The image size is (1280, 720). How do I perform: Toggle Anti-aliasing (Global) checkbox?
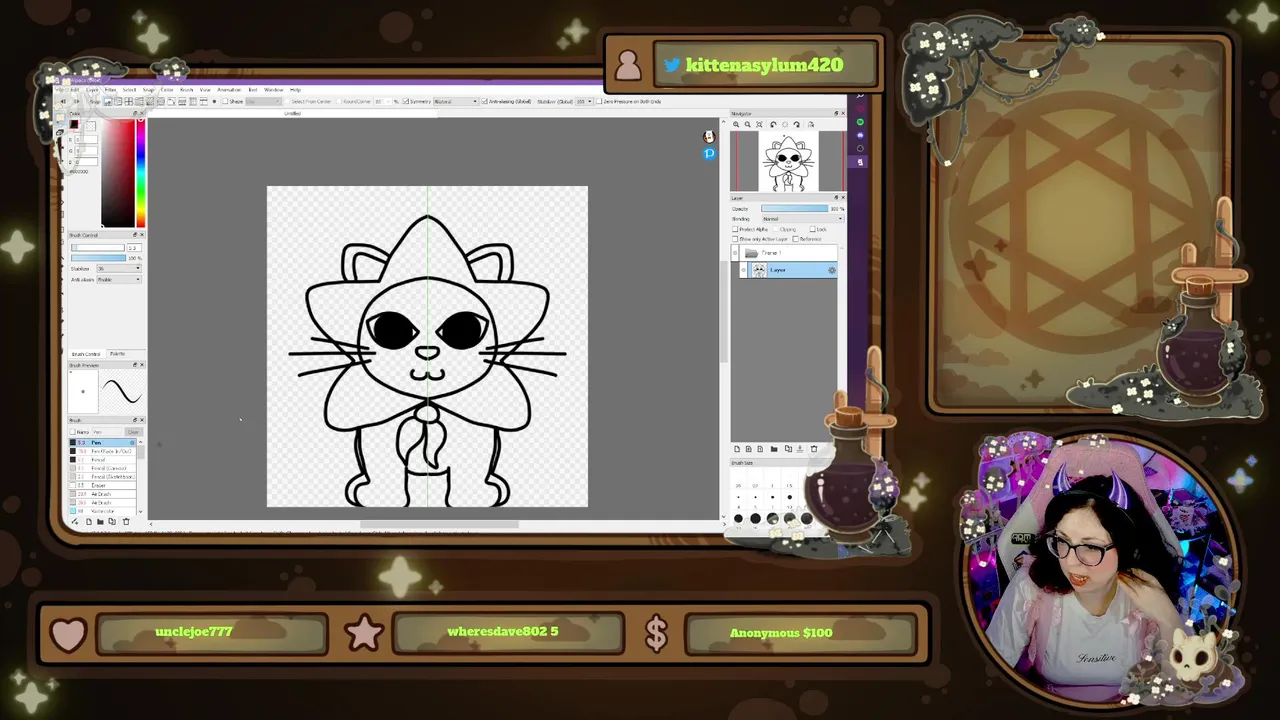pos(484,101)
